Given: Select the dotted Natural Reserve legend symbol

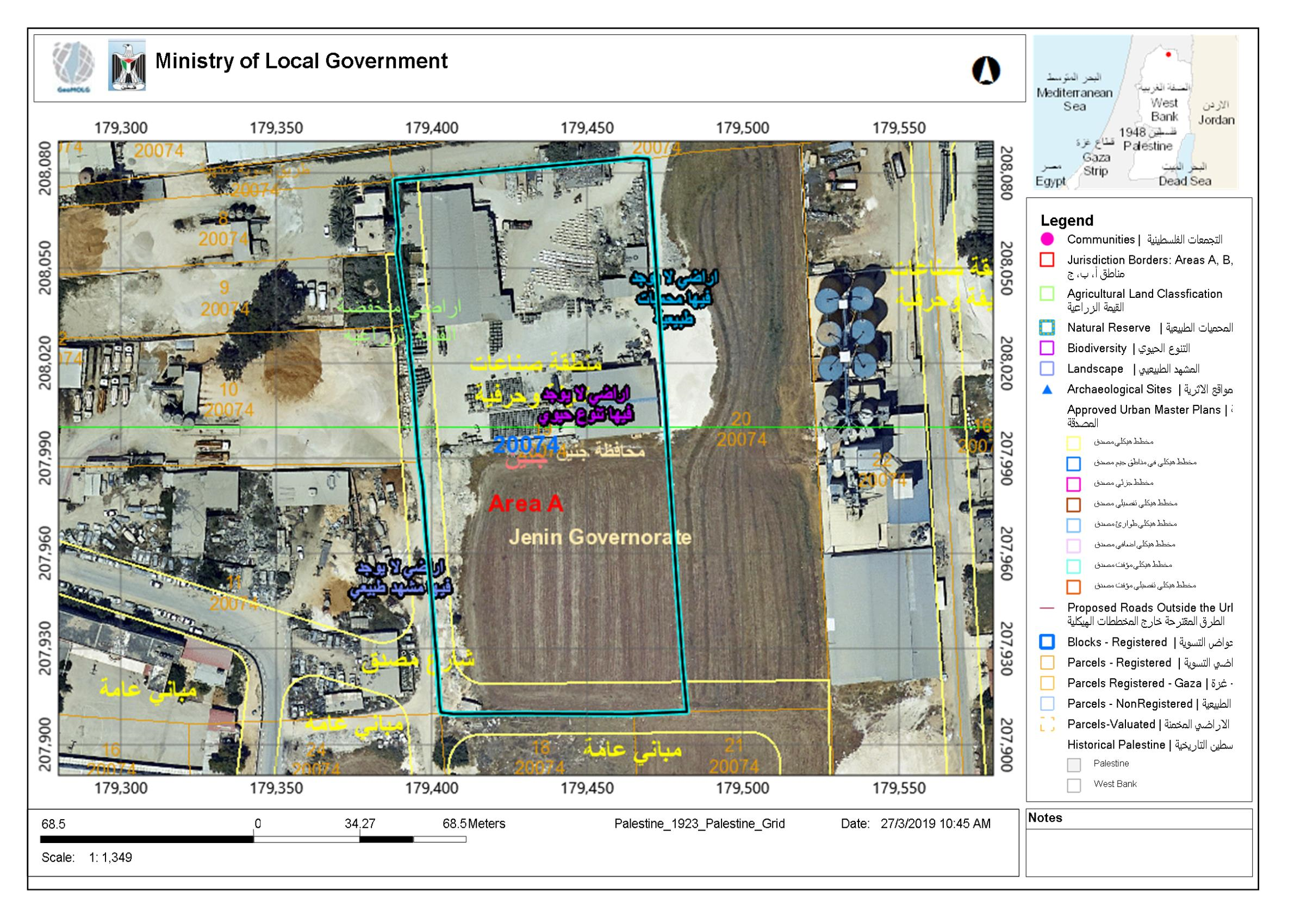Looking at the screenshot, I should (1047, 328).
